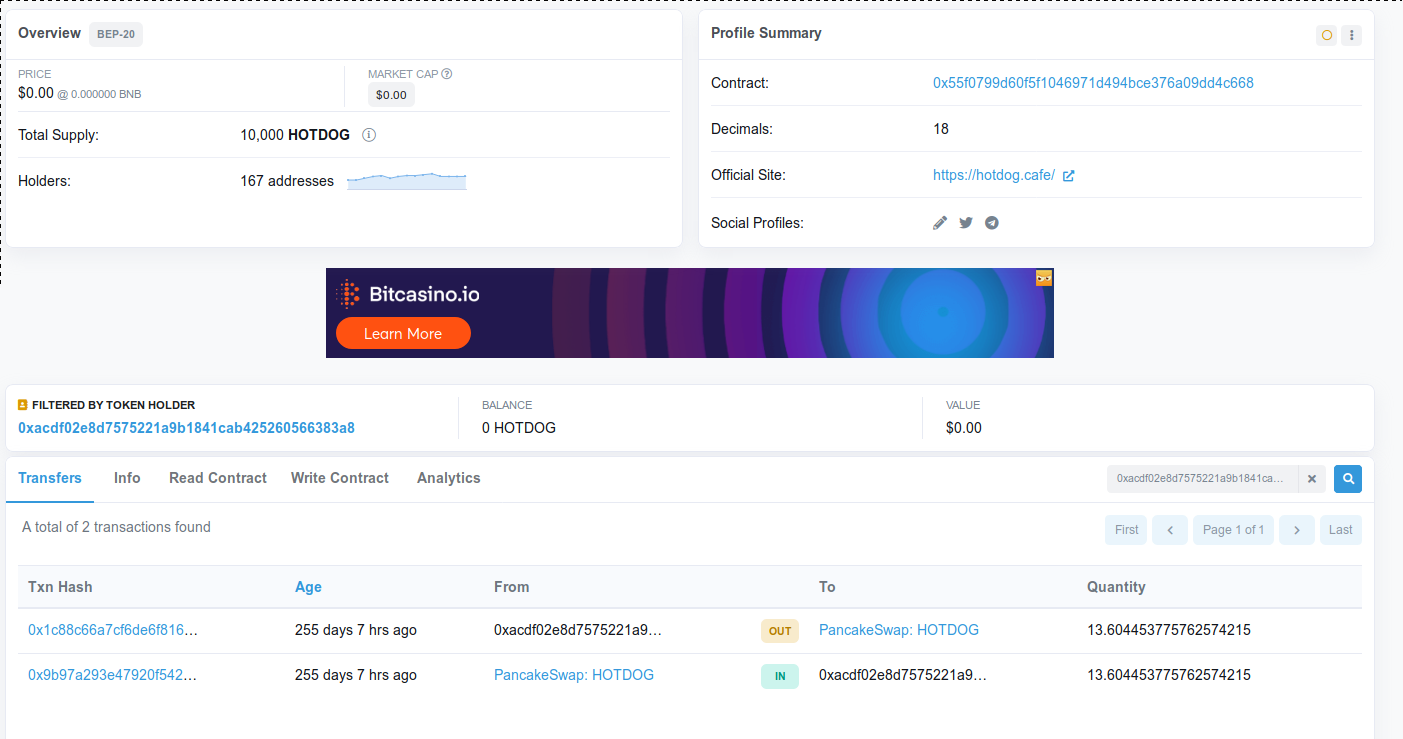Click the Age value in the OUT row
1403x739 pixels.
click(356, 630)
